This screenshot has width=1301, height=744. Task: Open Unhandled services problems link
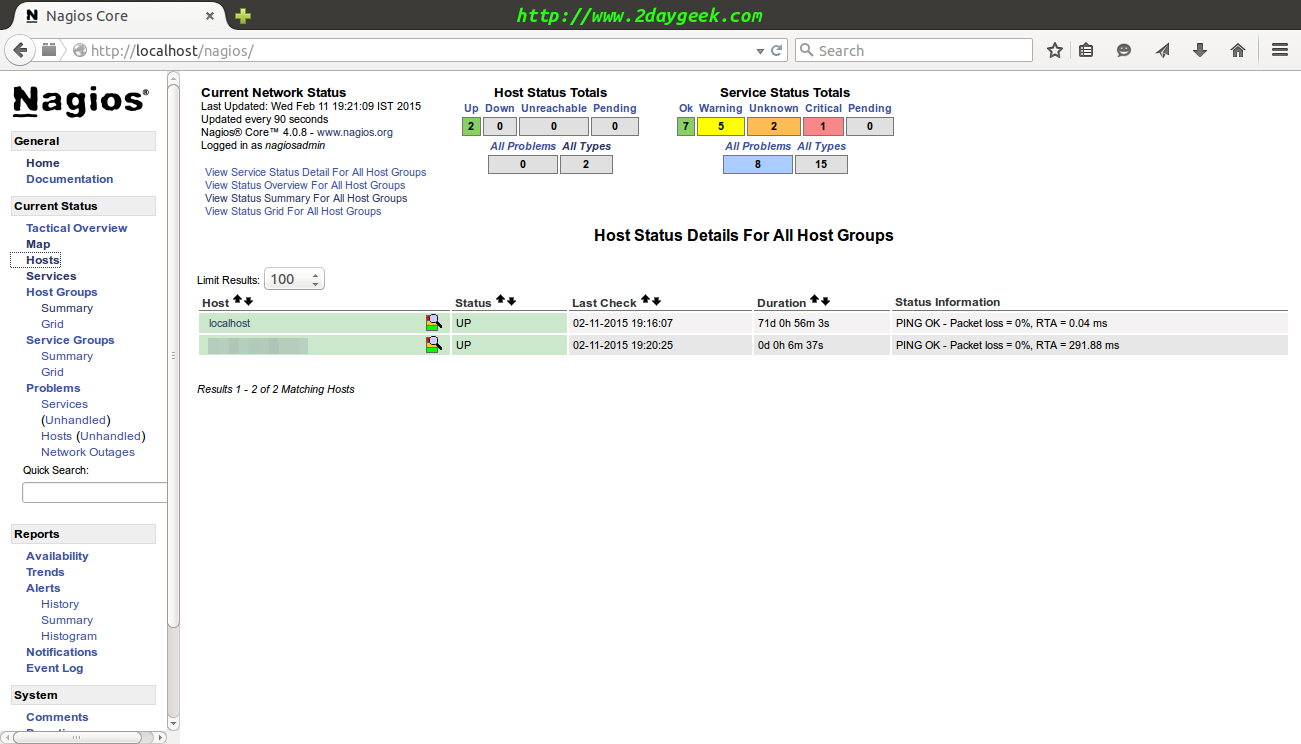point(76,420)
